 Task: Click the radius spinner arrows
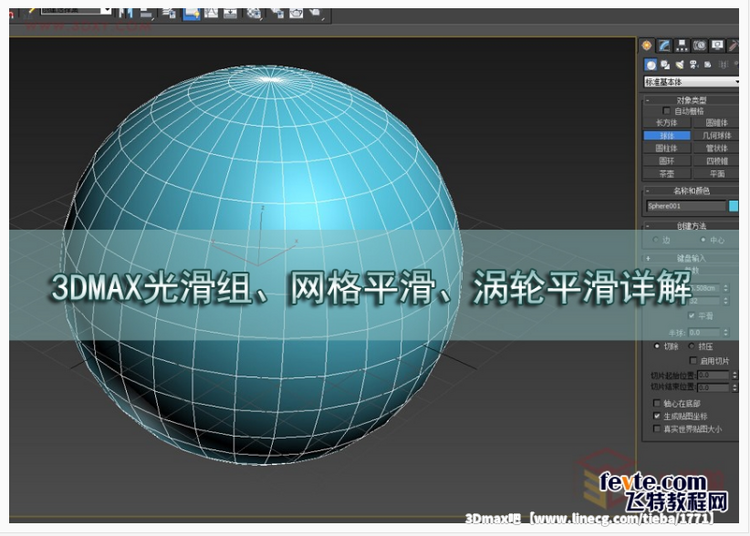[x=726, y=288]
